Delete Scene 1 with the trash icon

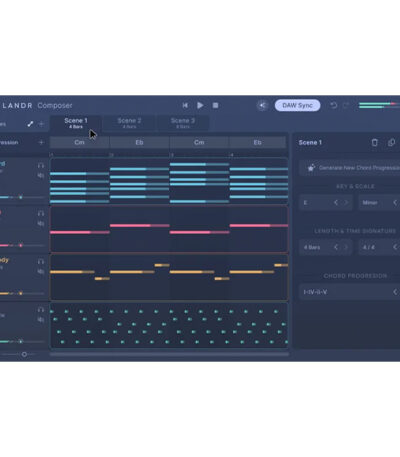pyautogui.click(x=375, y=142)
